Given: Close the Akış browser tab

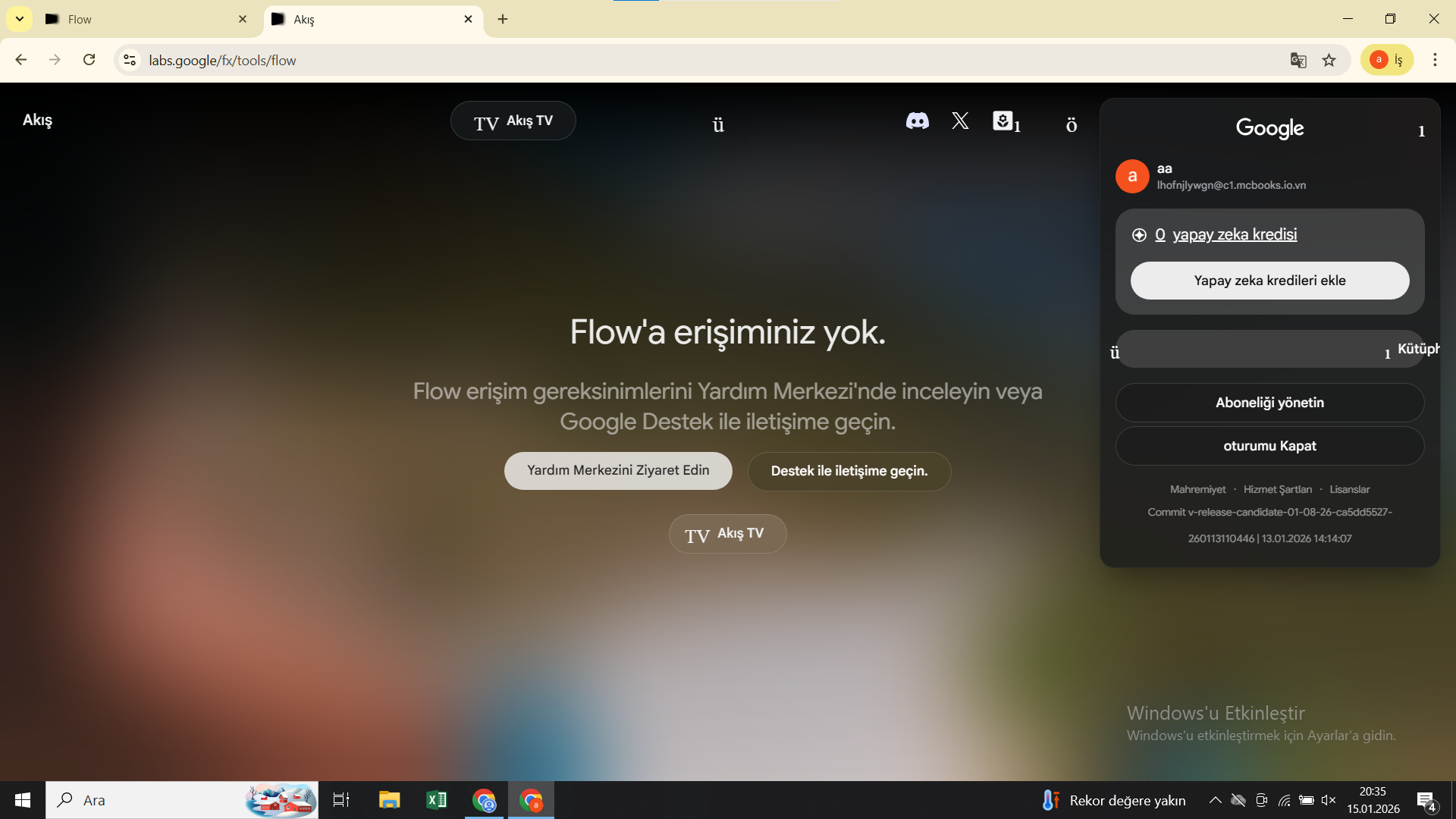Looking at the screenshot, I should pyautogui.click(x=468, y=20).
